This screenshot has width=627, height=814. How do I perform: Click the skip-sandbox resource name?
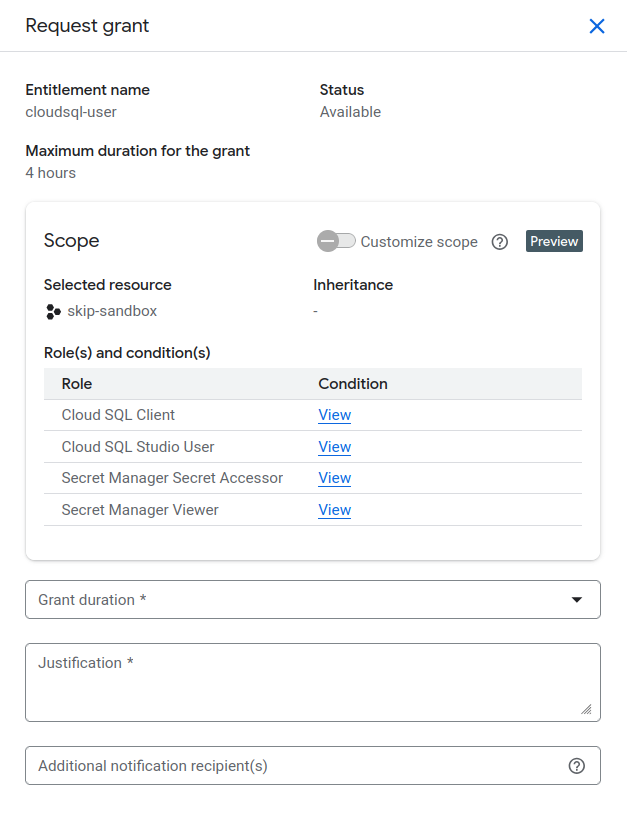(x=112, y=311)
